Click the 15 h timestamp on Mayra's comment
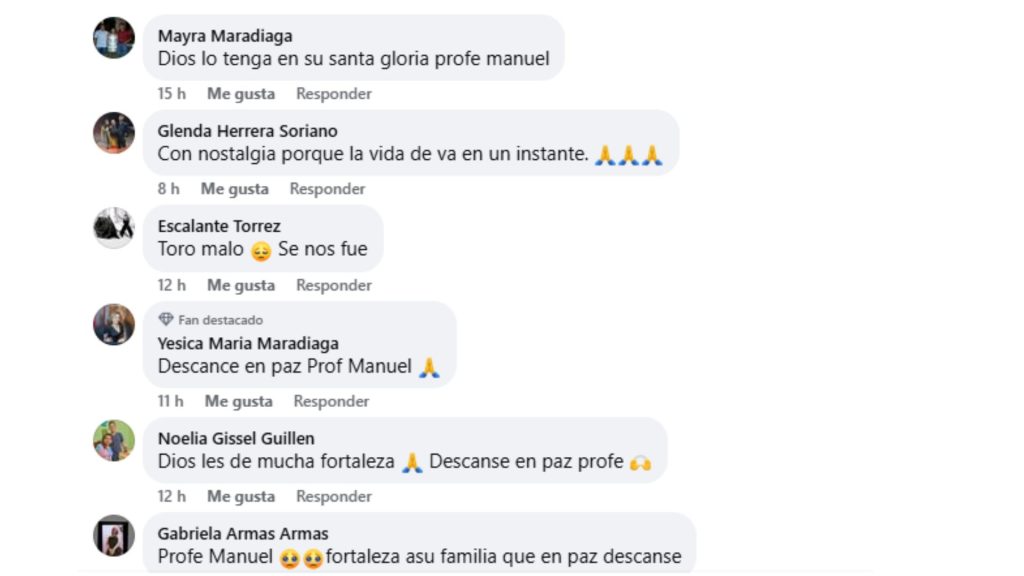 pyautogui.click(x=170, y=93)
